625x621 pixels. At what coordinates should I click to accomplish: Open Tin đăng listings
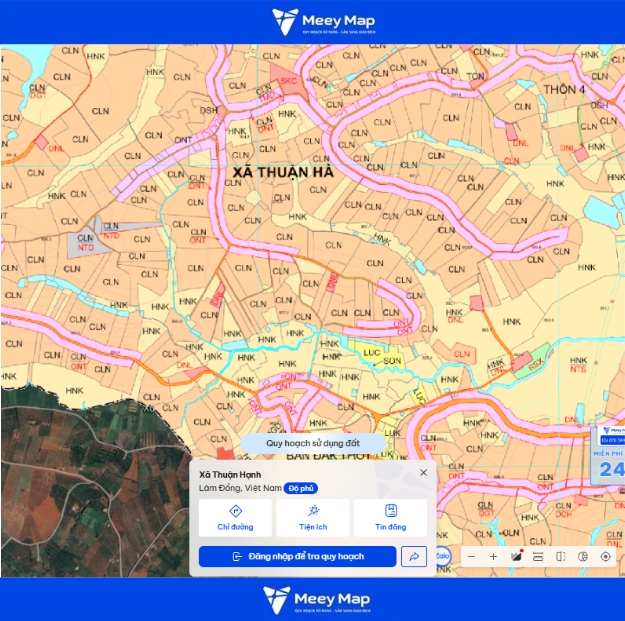391,518
